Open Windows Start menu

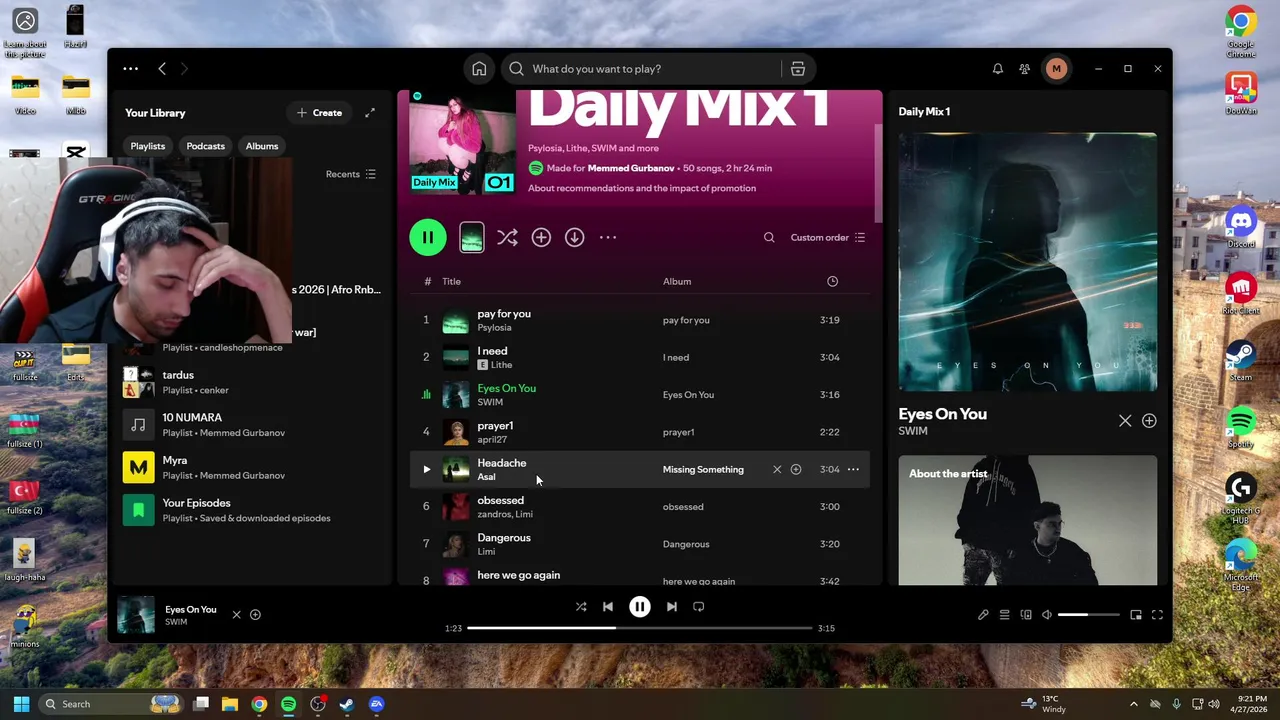(21, 704)
